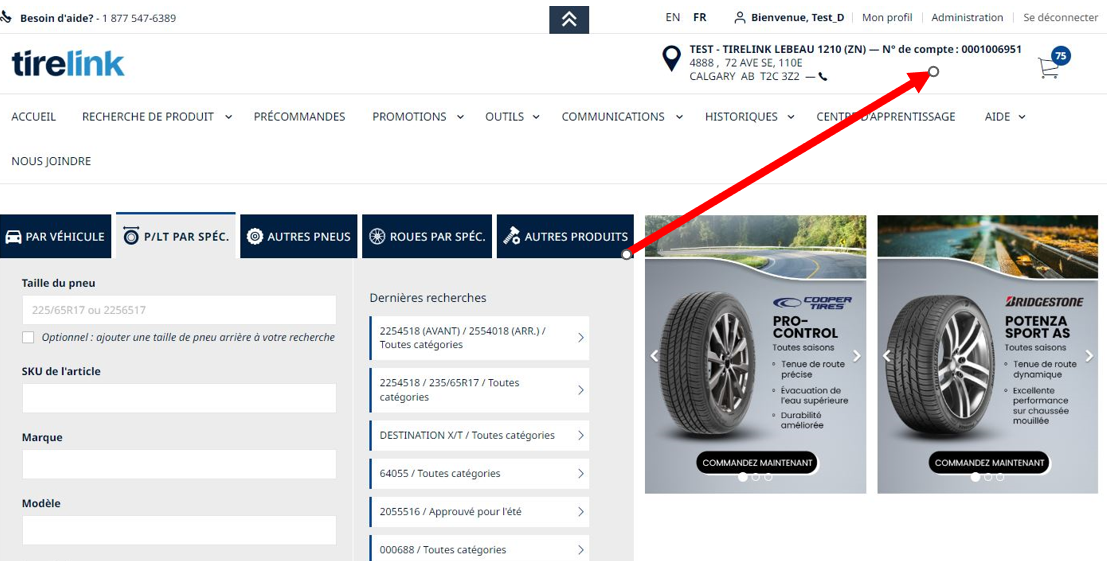Switch to the P/LT par spéc. tab

tap(176, 236)
